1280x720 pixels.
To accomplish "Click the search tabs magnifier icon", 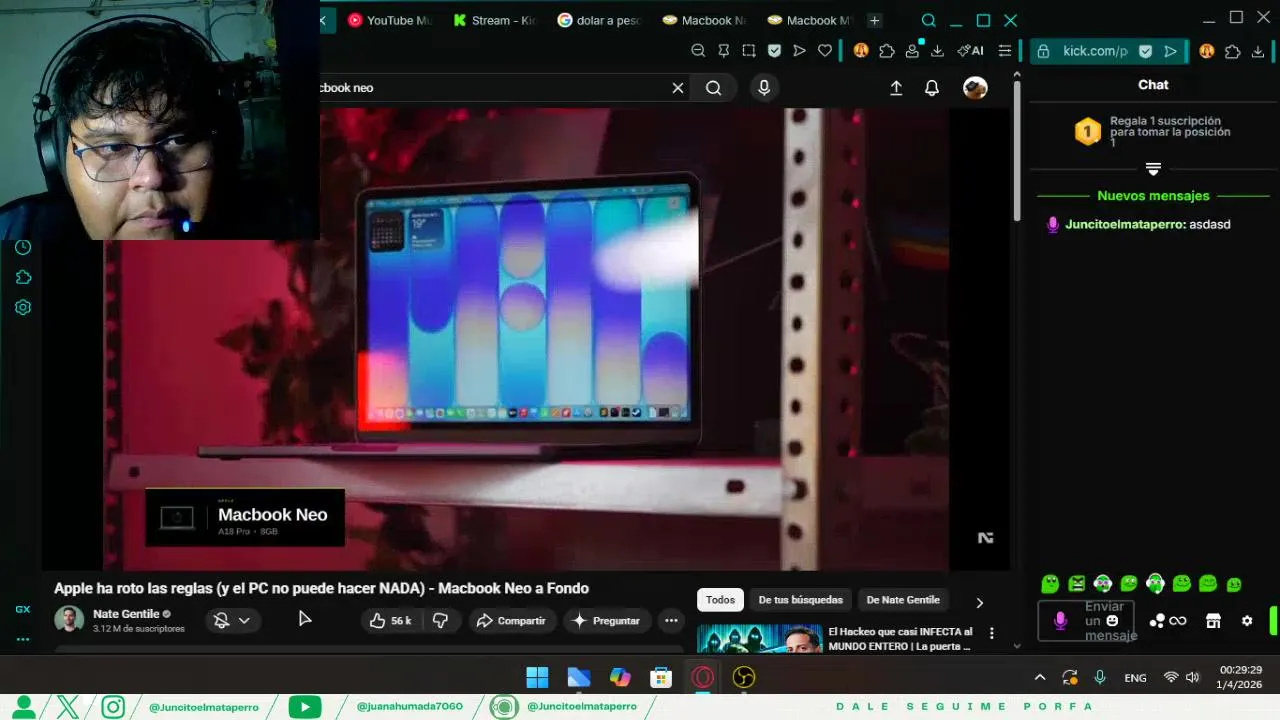I will [928, 20].
